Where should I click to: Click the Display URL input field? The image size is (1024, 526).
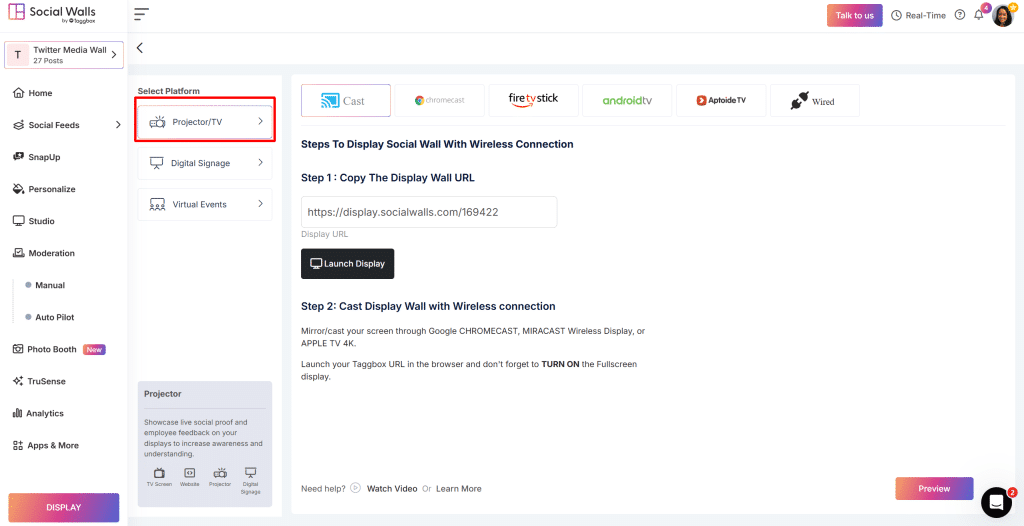pos(428,212)
